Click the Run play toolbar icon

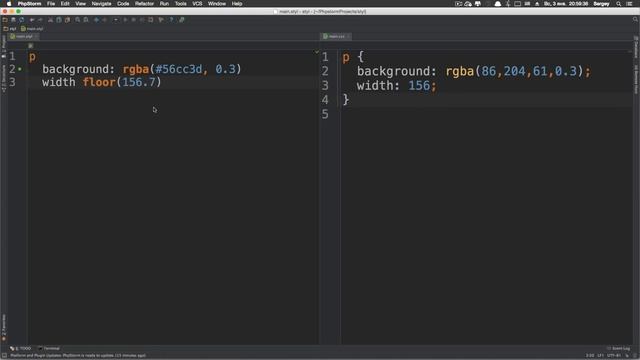[x=125, y=20]
